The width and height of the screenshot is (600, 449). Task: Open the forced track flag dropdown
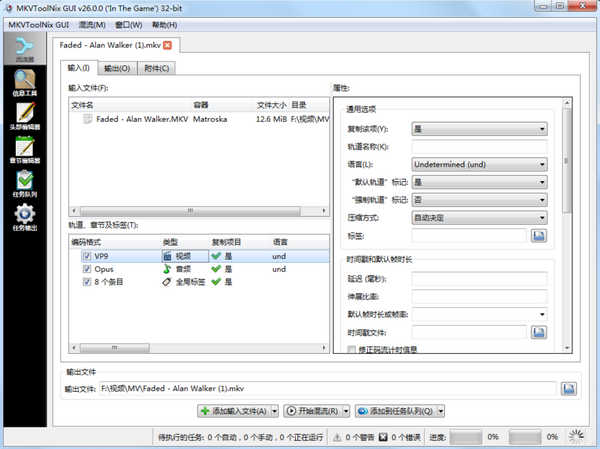[479, 200]
